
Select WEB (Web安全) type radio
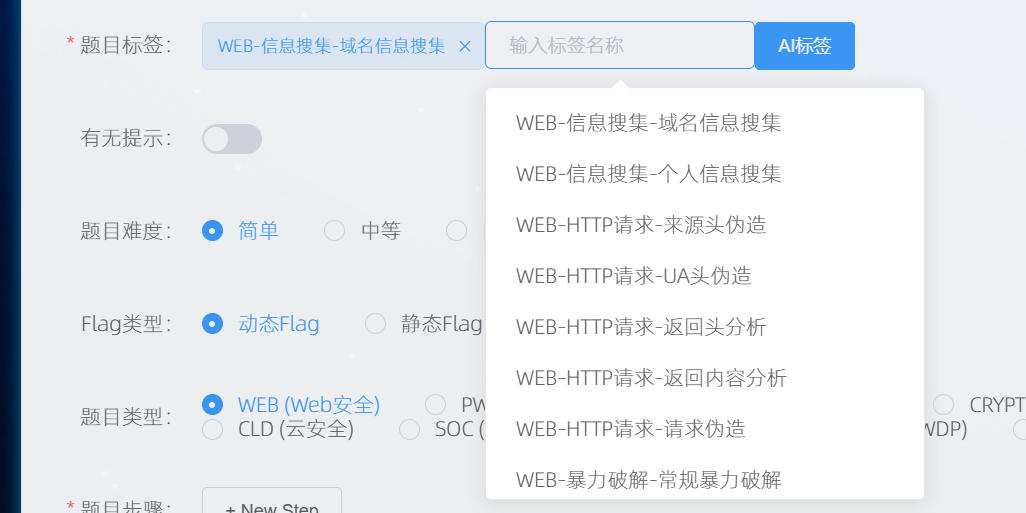tap(212, 405)
